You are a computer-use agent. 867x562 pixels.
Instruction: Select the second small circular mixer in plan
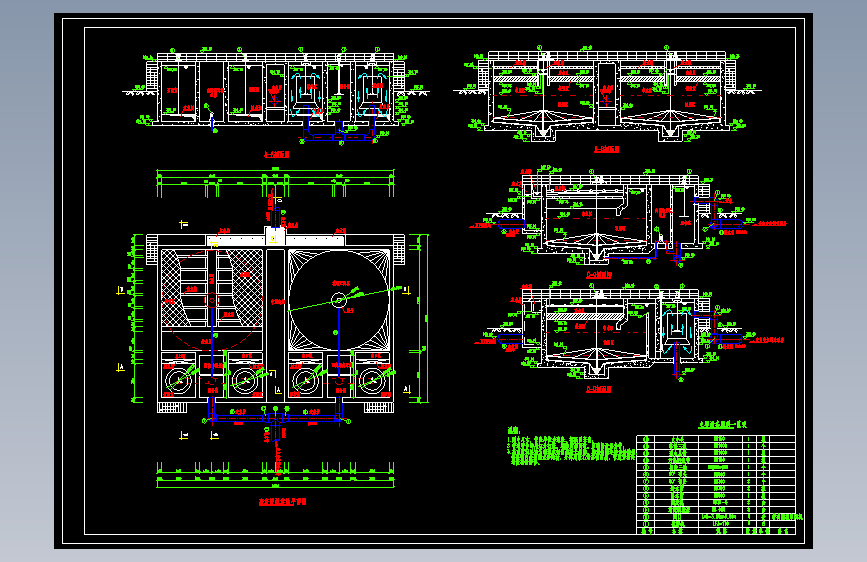pos(244,380)
